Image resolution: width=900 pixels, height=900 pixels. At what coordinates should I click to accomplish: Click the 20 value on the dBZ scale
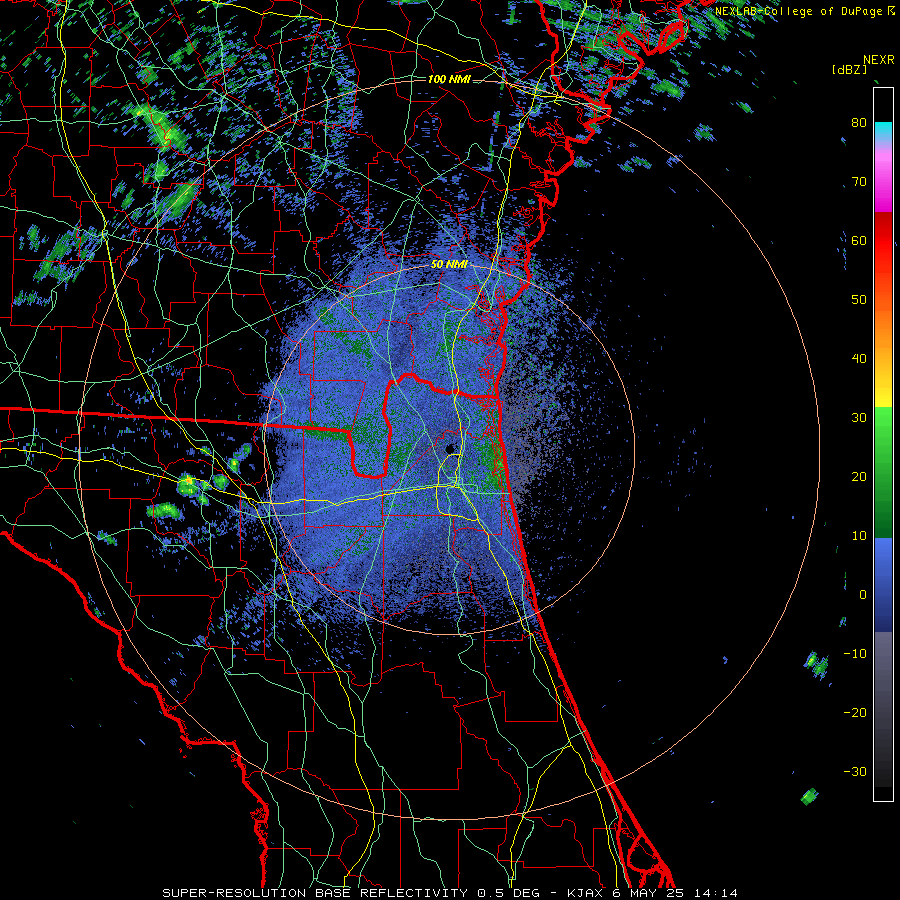pos(859,477)
